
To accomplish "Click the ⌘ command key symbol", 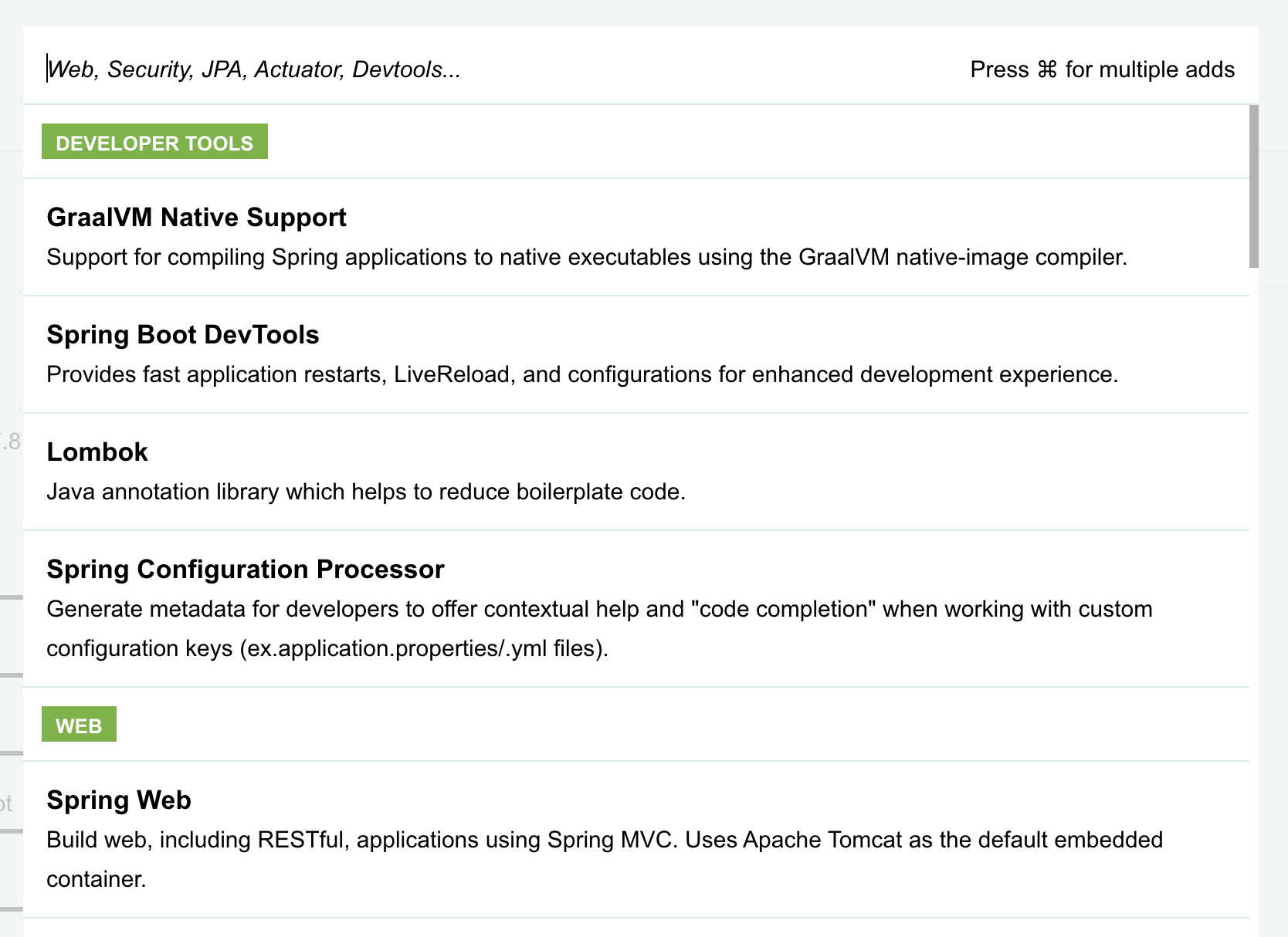I will (1047, 69).
